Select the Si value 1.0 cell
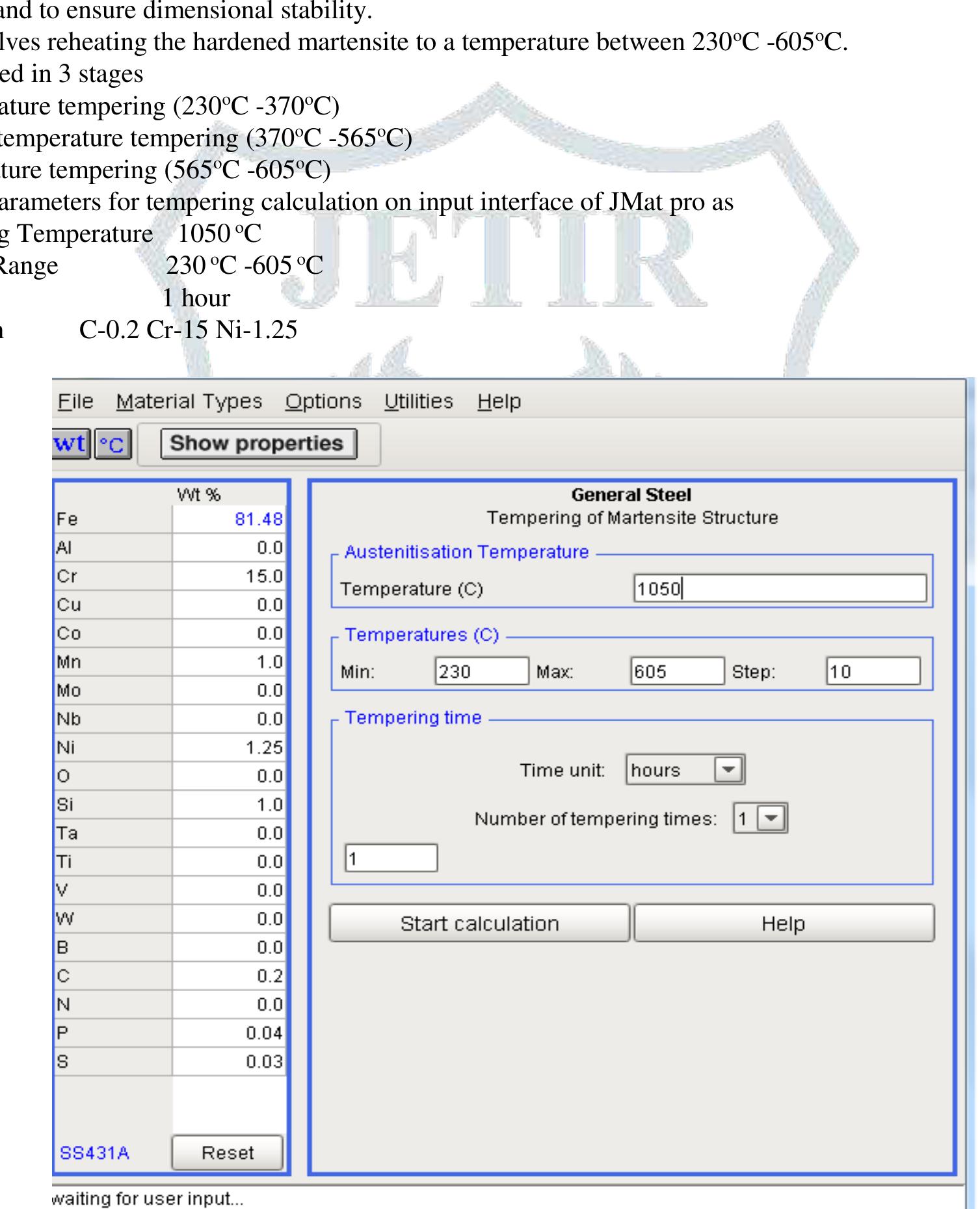980x1209 pixels. pos(229,804)
